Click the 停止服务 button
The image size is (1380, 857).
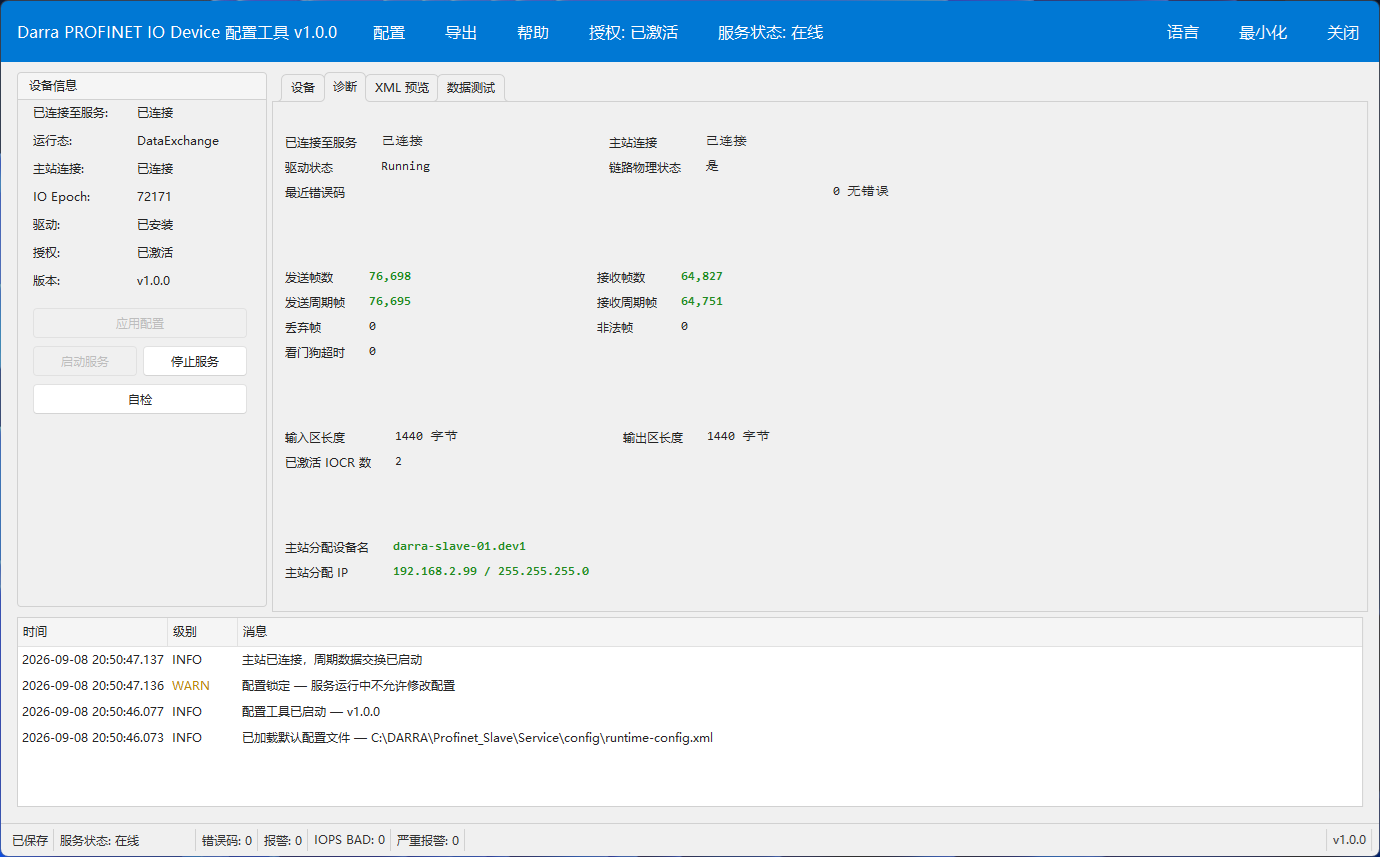coord(195,361)
